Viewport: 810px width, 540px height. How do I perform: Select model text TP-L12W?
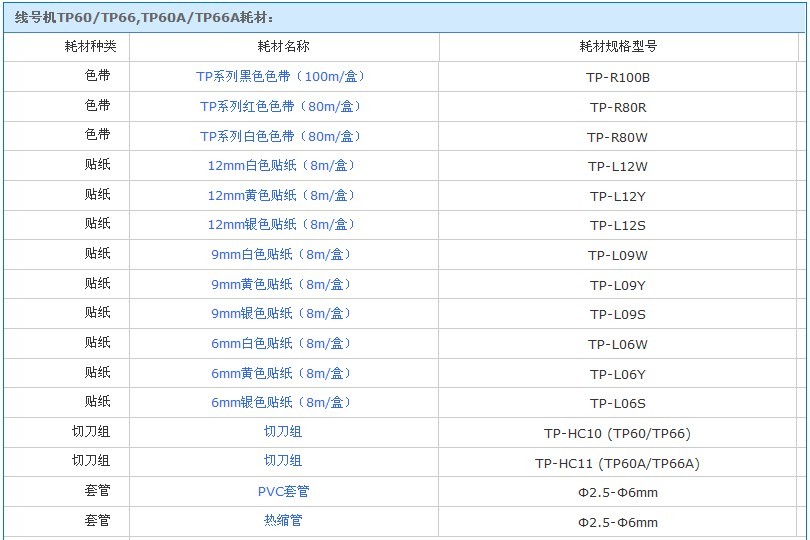[x=618, y=167]
